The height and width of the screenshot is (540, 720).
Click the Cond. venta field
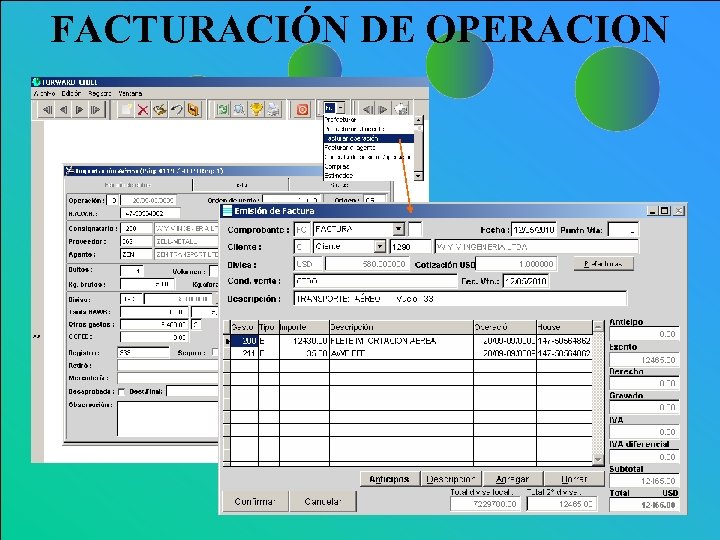coord(375,281)
